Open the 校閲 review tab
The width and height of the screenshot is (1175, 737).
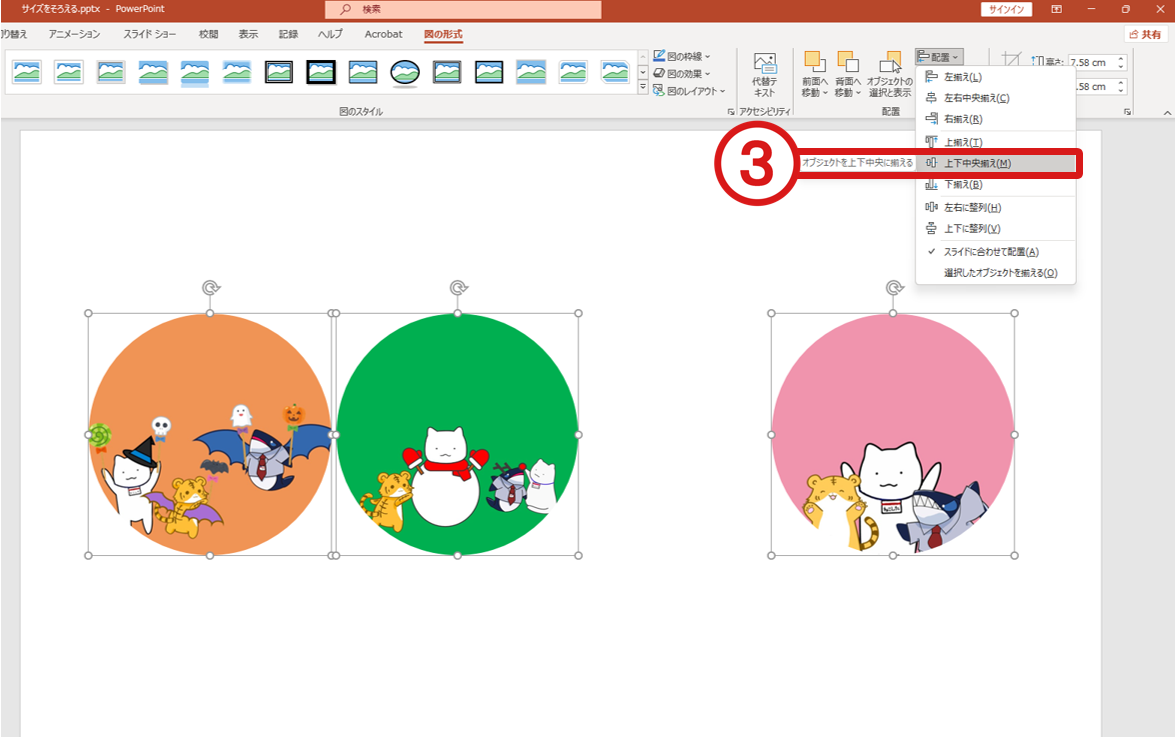pos(208,34)
